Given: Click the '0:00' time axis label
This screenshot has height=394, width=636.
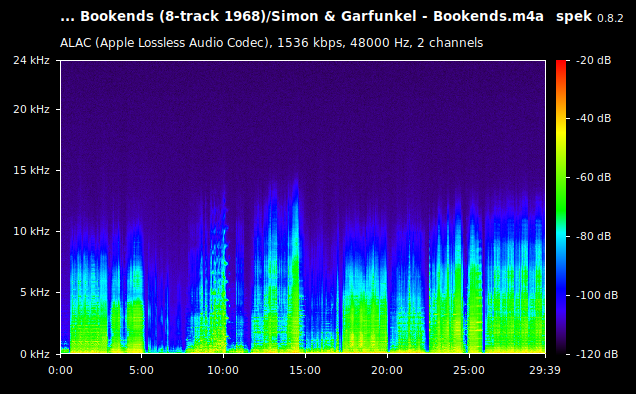Looking at the screenshot, I should [x=60, y=370].
